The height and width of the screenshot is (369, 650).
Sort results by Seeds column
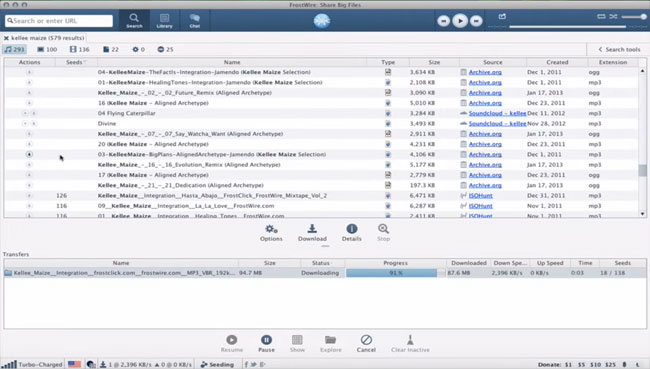76,62
